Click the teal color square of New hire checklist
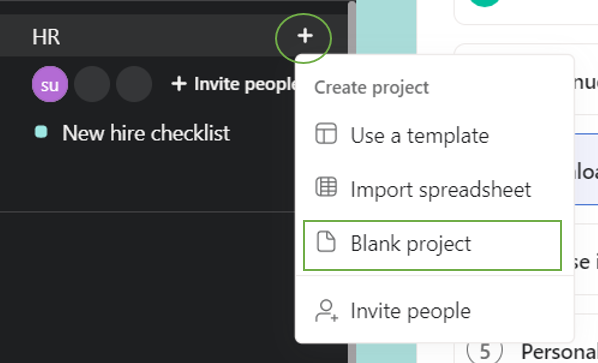598x363 pixels. 41,132
